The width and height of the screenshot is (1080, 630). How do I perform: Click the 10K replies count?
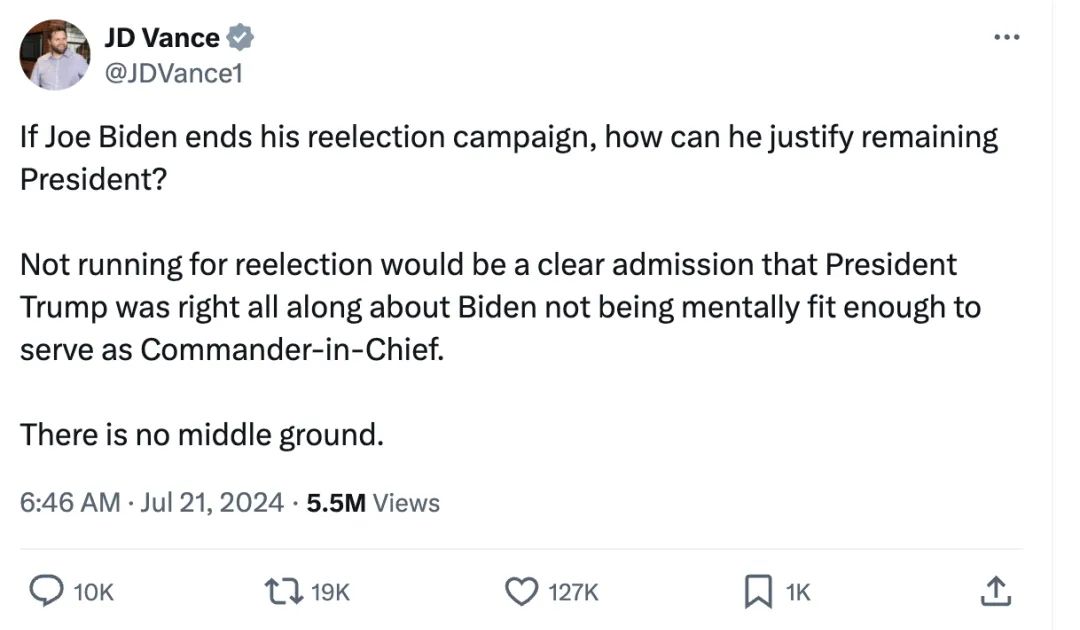94,593
